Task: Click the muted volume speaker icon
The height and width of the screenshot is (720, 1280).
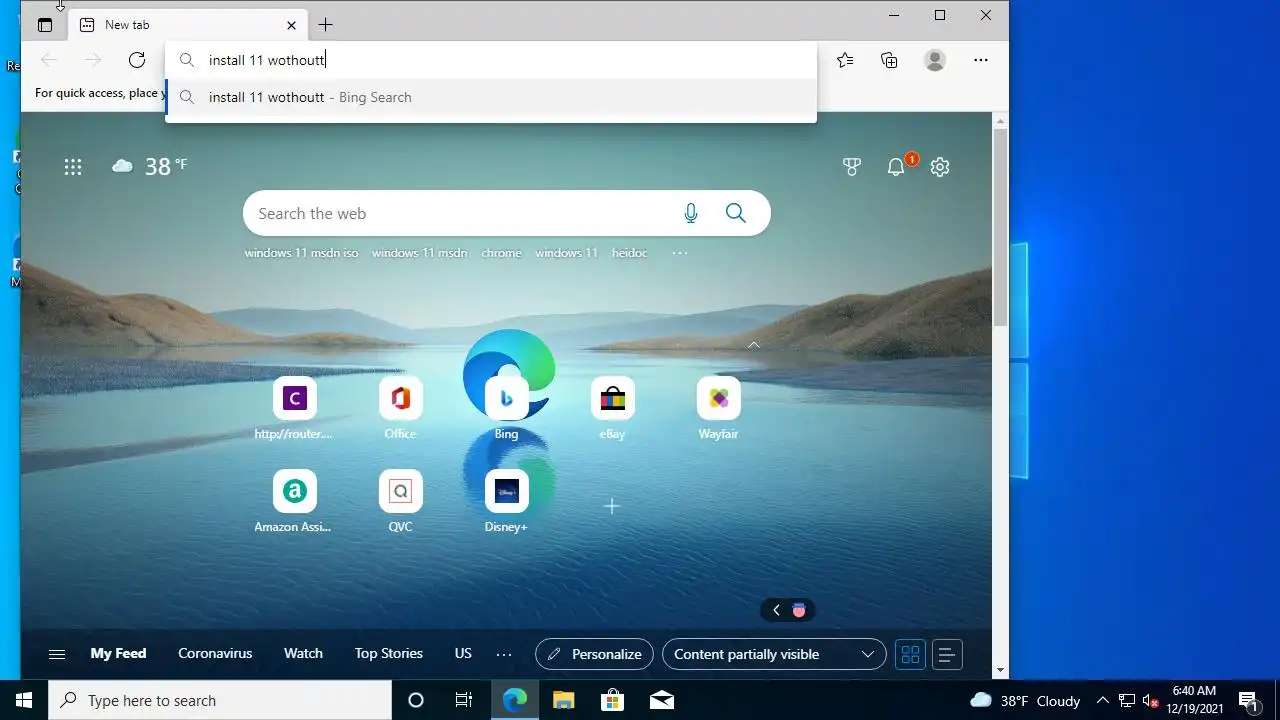Action: [1150, 700]
